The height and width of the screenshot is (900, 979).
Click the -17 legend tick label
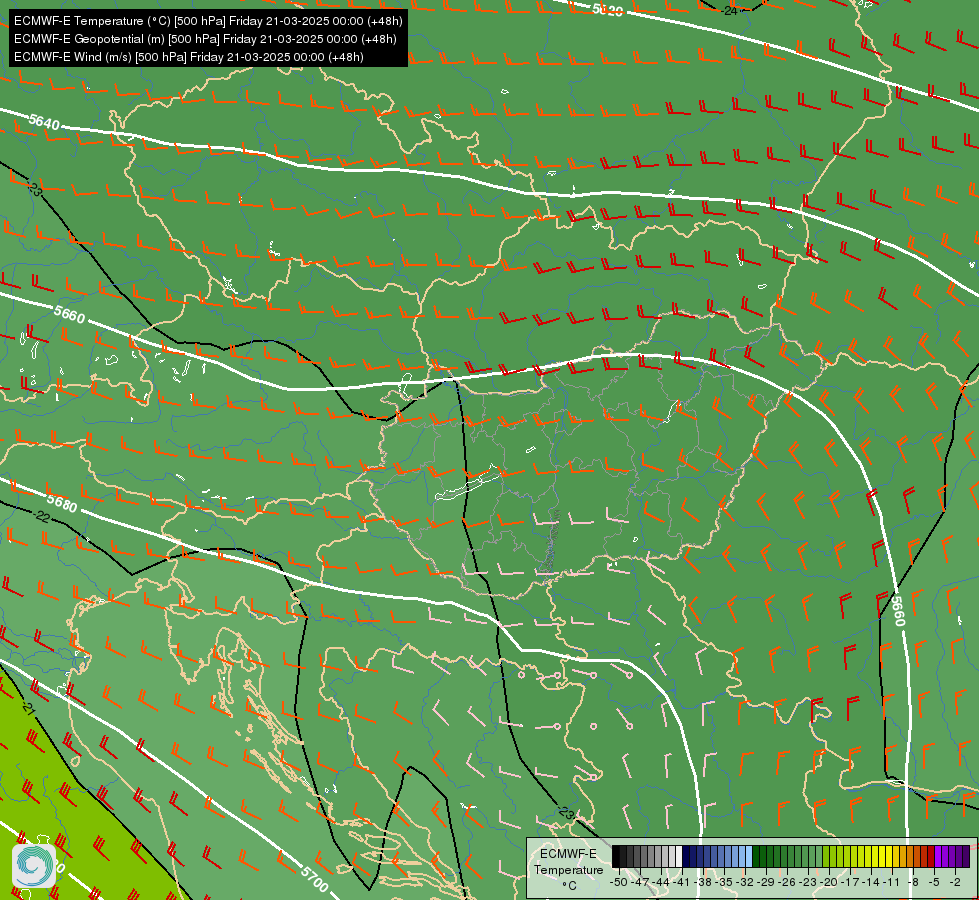pyautogui.click(x=851, y=882)
